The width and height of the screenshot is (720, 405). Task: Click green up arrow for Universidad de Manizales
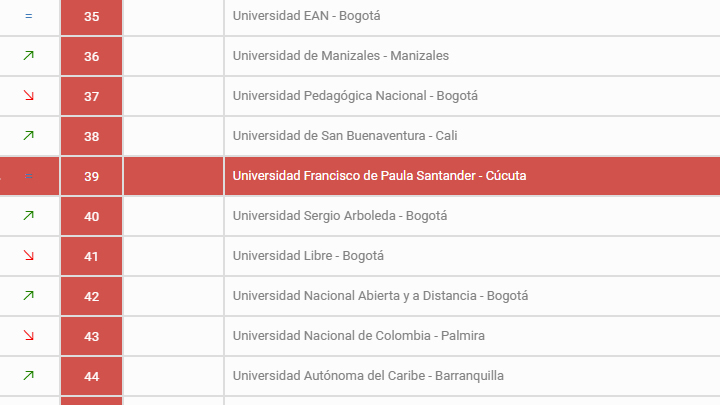click(28, 56)
